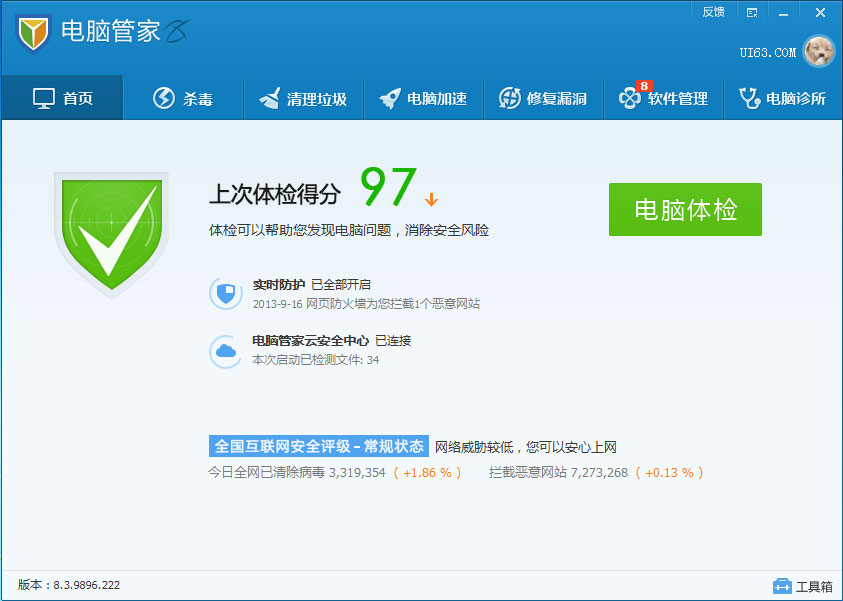Click the red 8 notification badge
This screenshot has width=843, height=601.
644,86
